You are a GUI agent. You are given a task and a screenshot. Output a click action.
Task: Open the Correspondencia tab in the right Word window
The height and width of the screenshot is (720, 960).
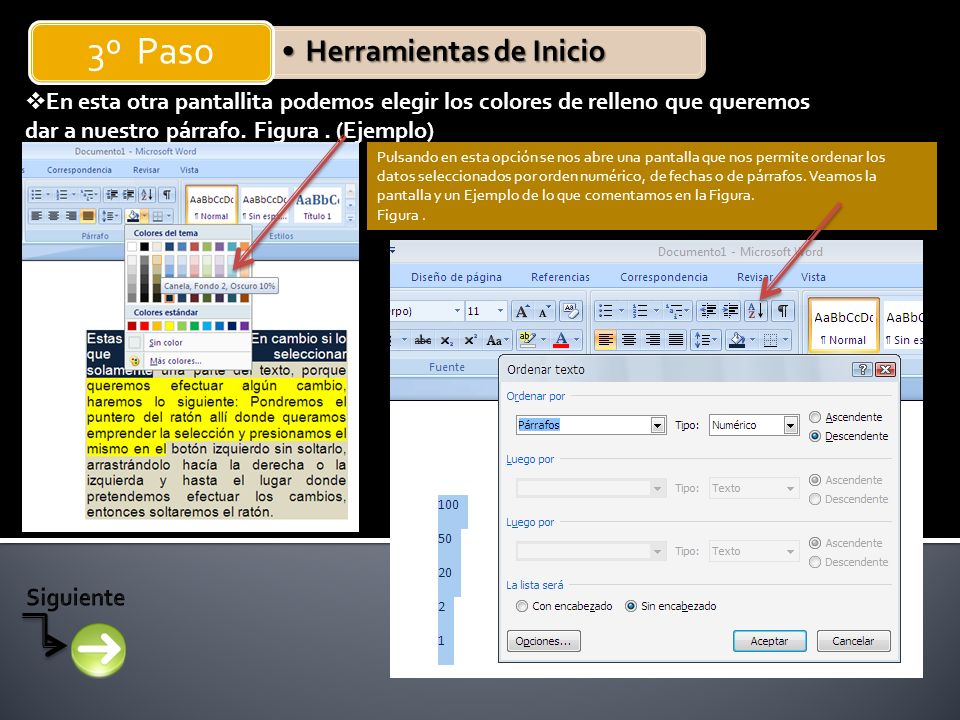[664, 277]
